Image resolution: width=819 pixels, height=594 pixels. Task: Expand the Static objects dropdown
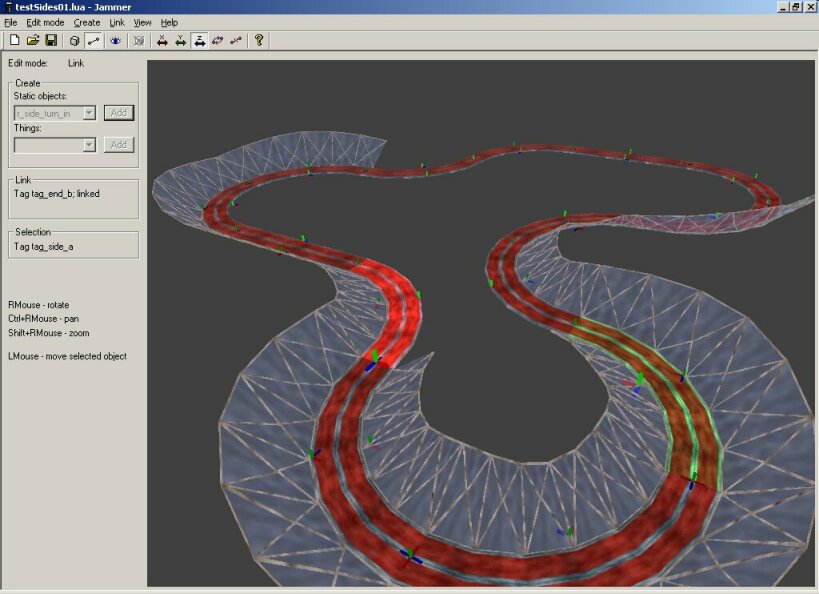click(x=89, y=113)
